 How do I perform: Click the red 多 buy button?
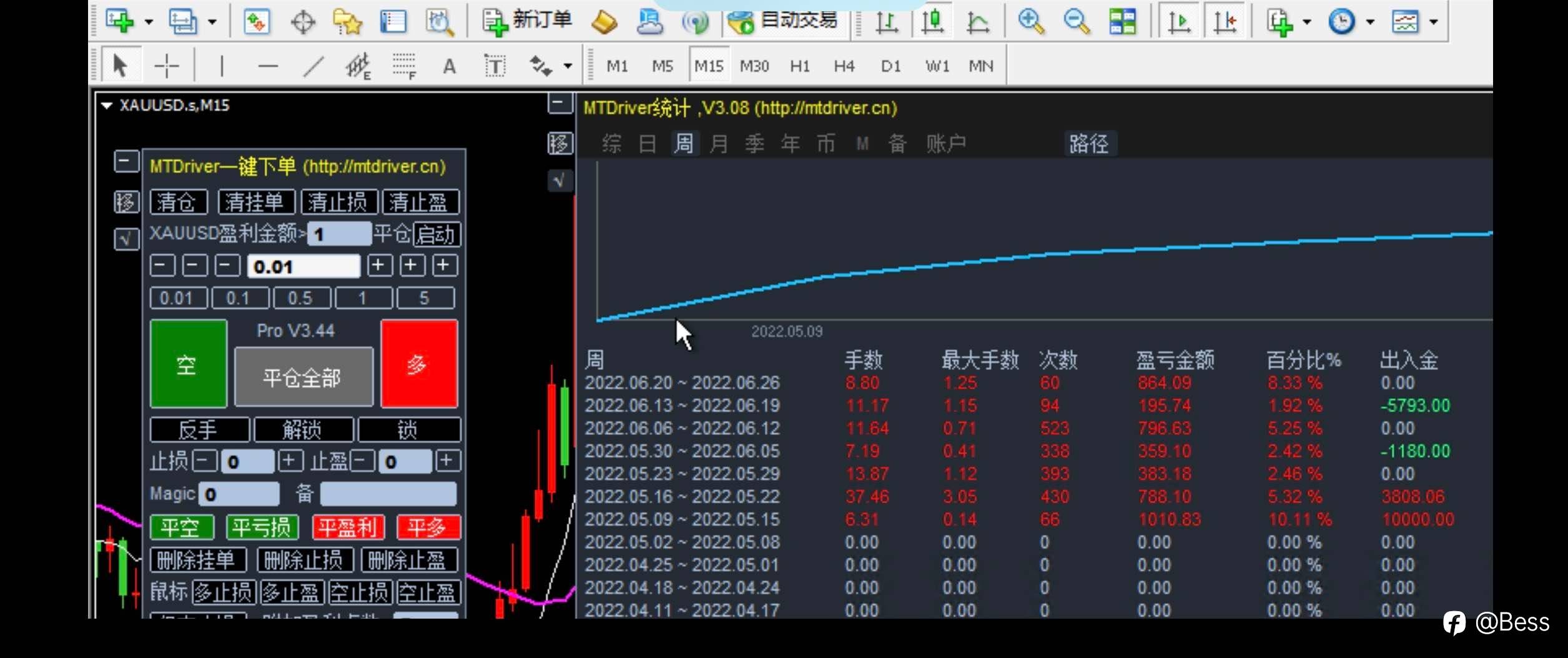tap(419, 364)
